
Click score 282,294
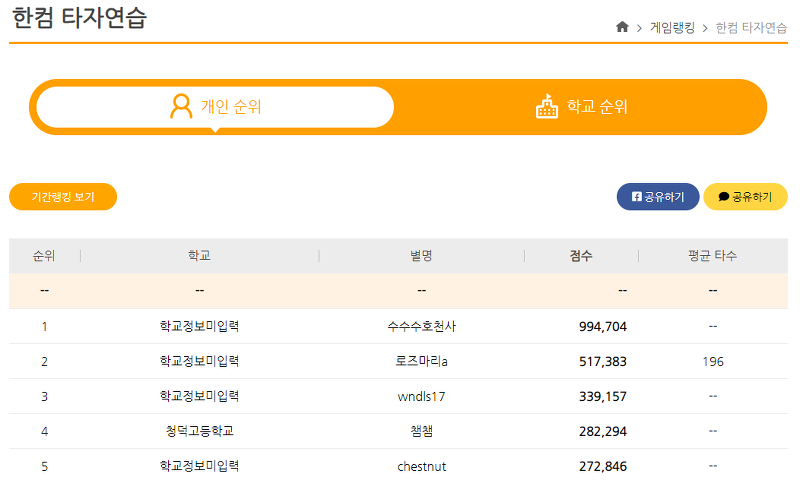coord(603,431)
